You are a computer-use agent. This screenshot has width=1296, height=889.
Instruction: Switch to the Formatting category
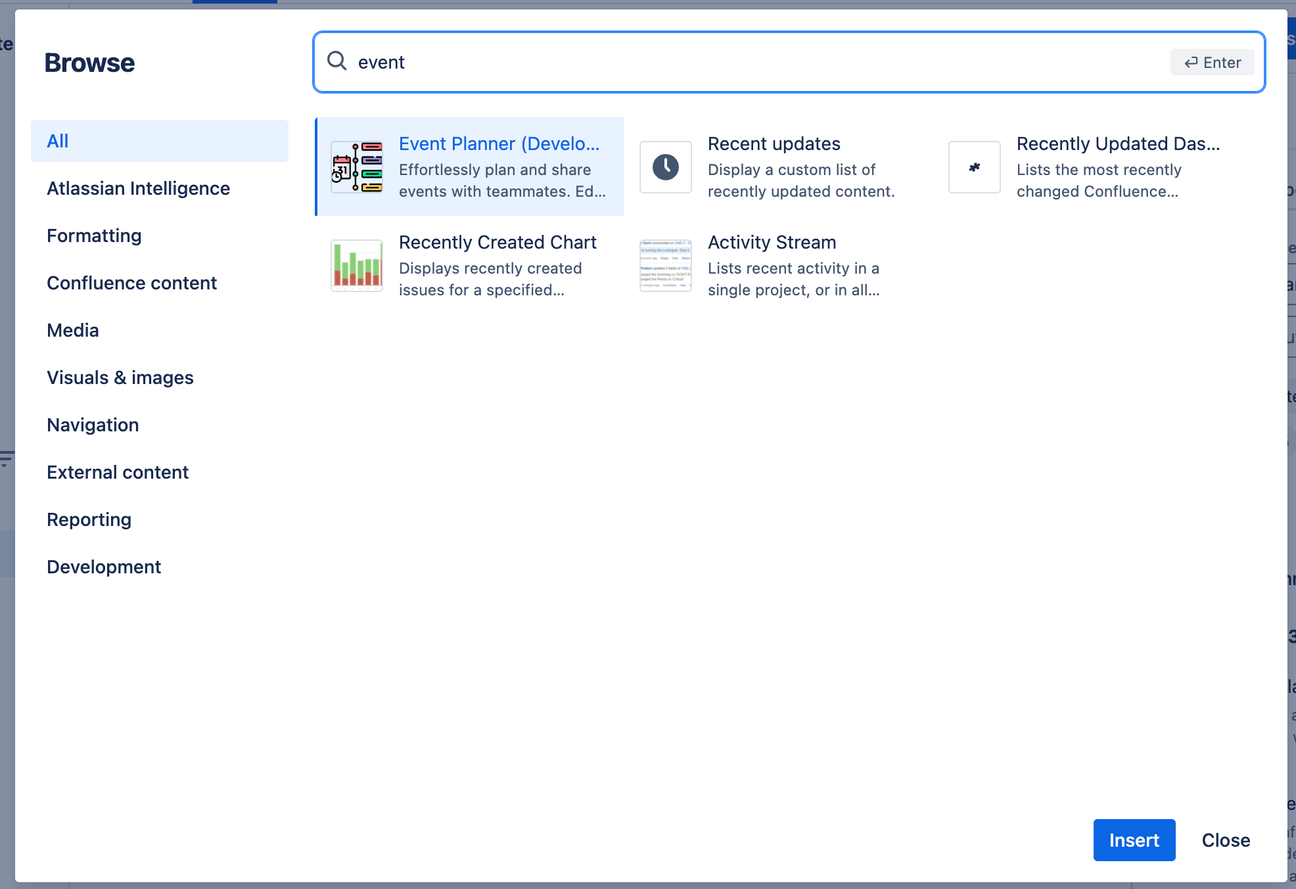[94, 236]
